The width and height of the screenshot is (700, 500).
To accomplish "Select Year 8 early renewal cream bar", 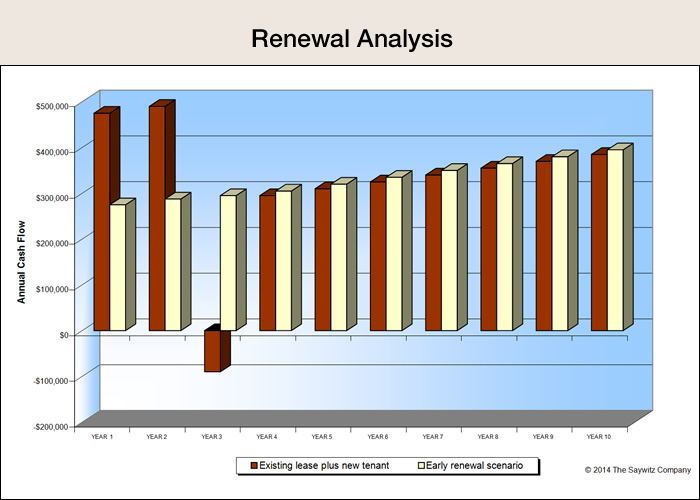I will point(505,247).
